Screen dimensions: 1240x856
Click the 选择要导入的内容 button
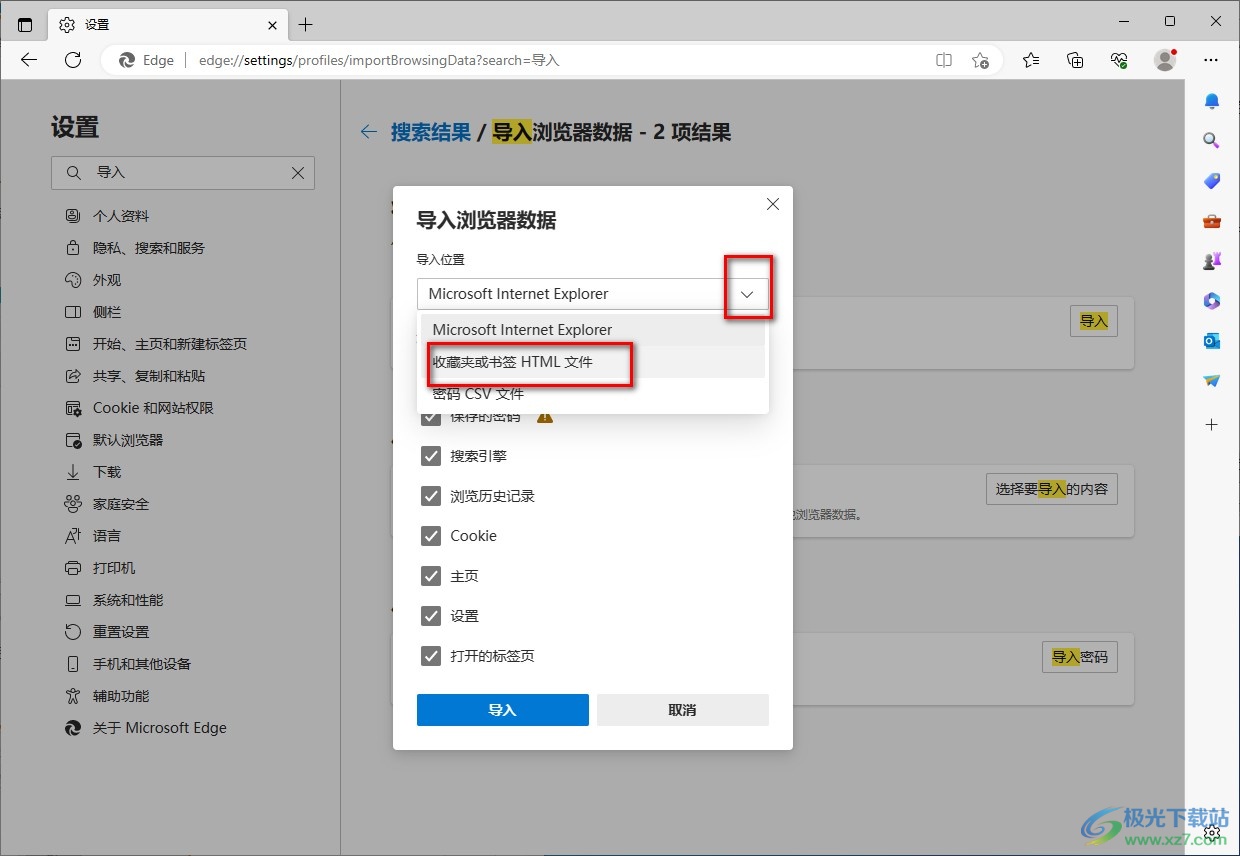click(x=1051, y=490)
